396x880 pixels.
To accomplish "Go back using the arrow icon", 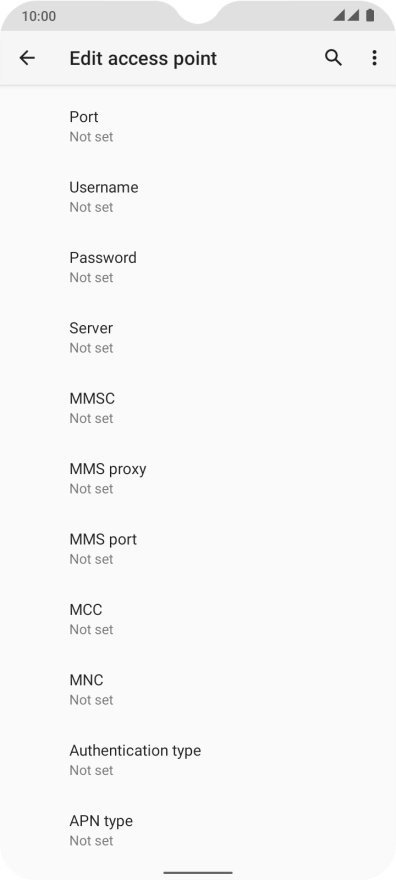I will pos(27,58).
